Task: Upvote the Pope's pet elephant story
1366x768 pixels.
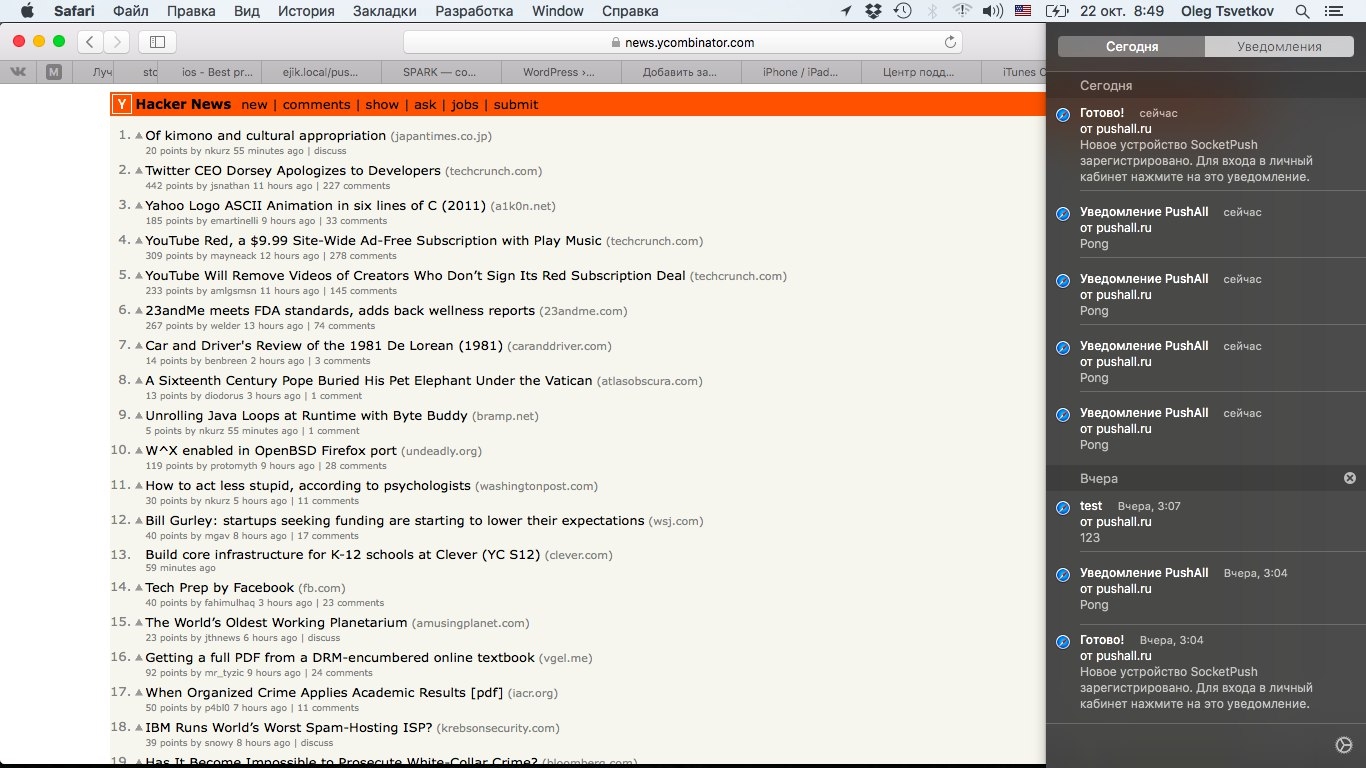Action: pos(139,381)
